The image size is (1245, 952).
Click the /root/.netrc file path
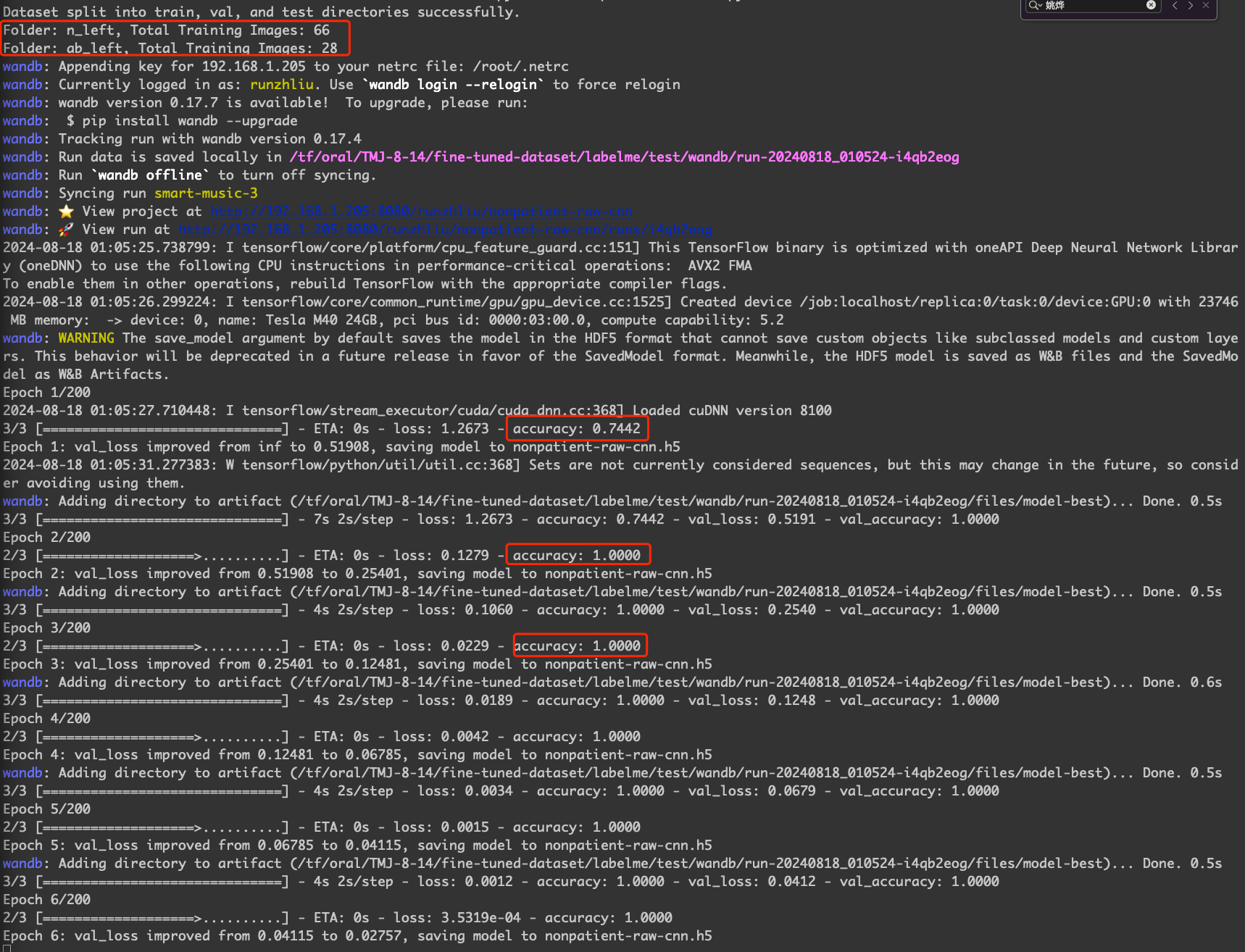520,67
